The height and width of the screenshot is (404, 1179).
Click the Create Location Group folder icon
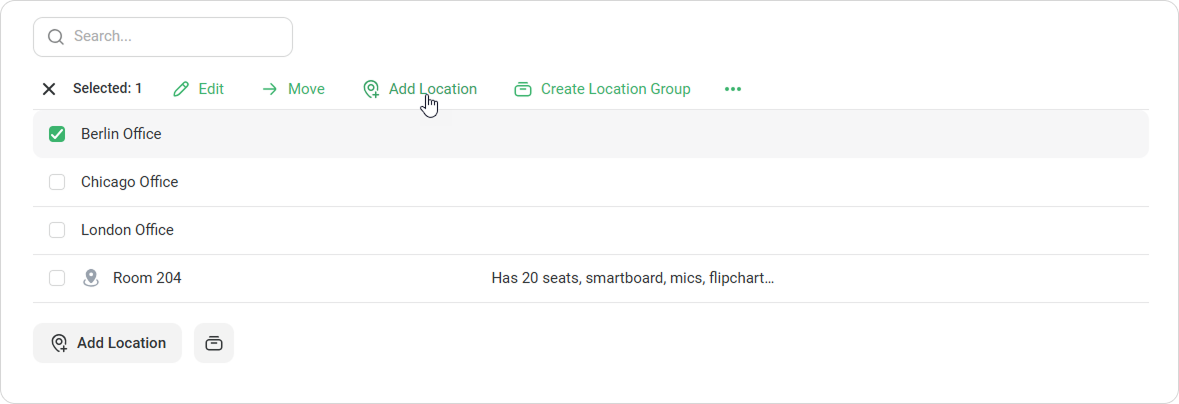coord(523,89)
